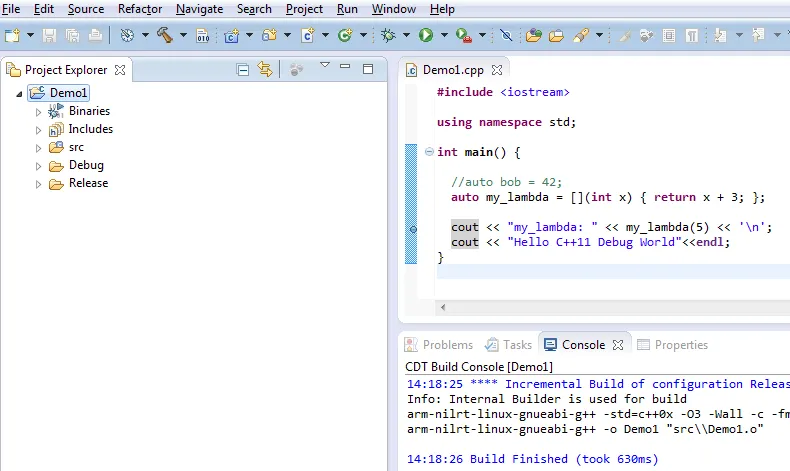Open build configurations dropdown arrow
The image size is (790, 471).
pyautogui.click(x=145, y=35)
